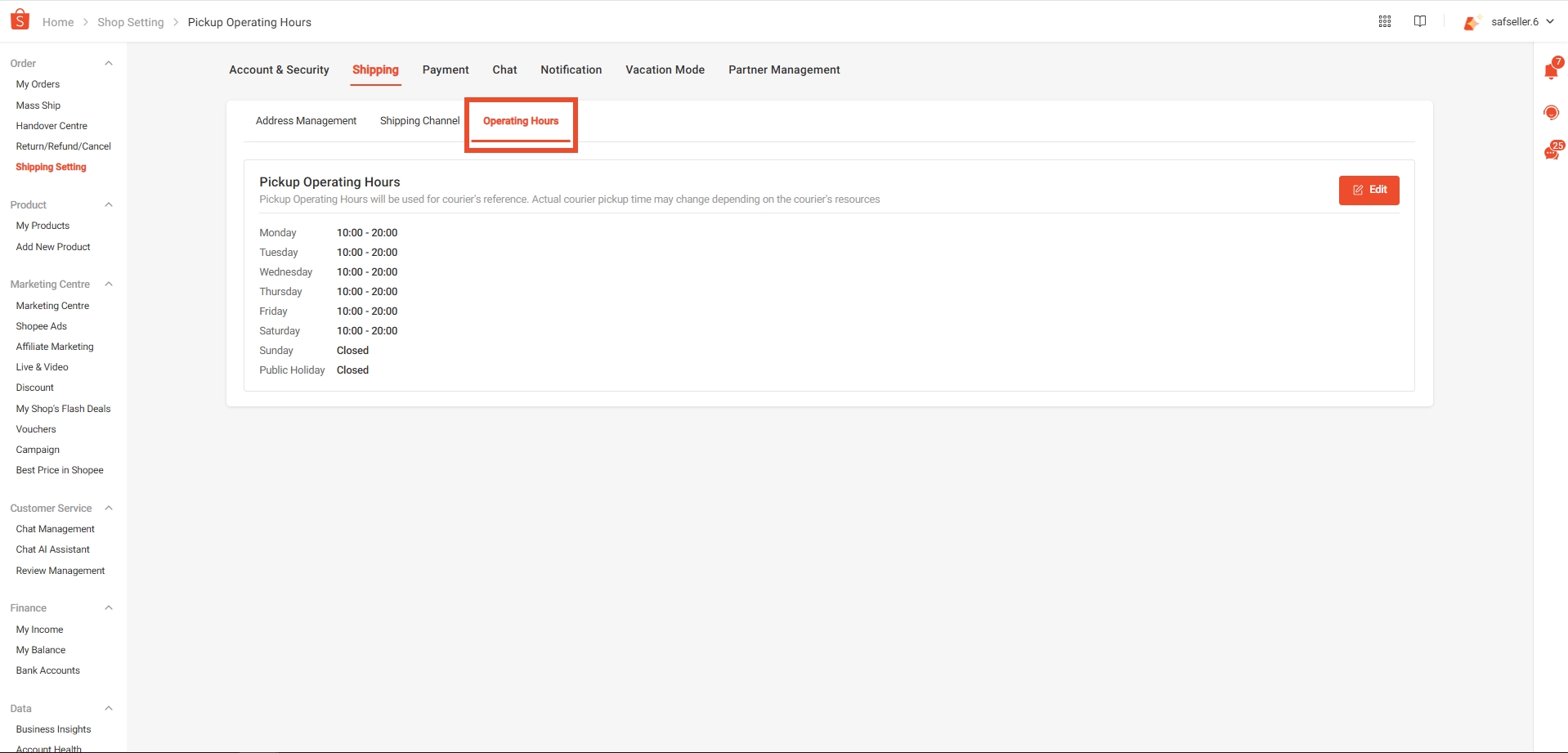
Task: Open My Shop's Flash Deals link
Action: click(x=63, y=409)
